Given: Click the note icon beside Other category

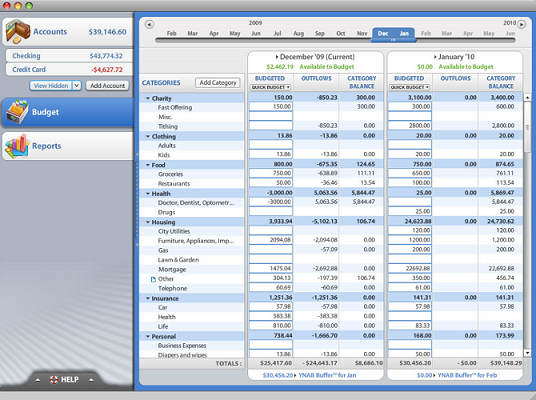Looking at the screenshot, I should (x=153, y=279).
